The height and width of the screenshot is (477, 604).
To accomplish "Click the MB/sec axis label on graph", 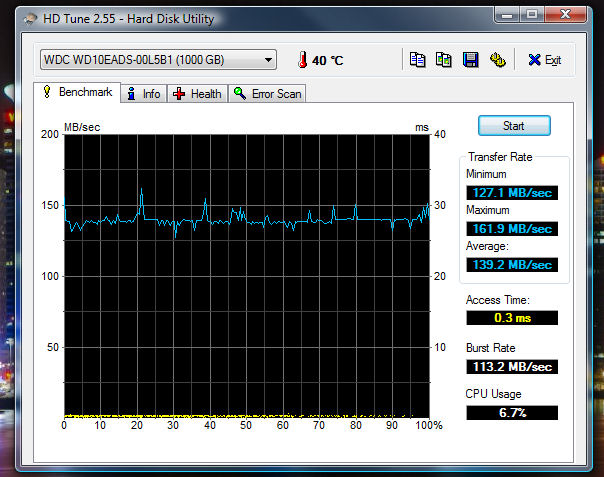I will pyautogui.click(x=82, y=127).
